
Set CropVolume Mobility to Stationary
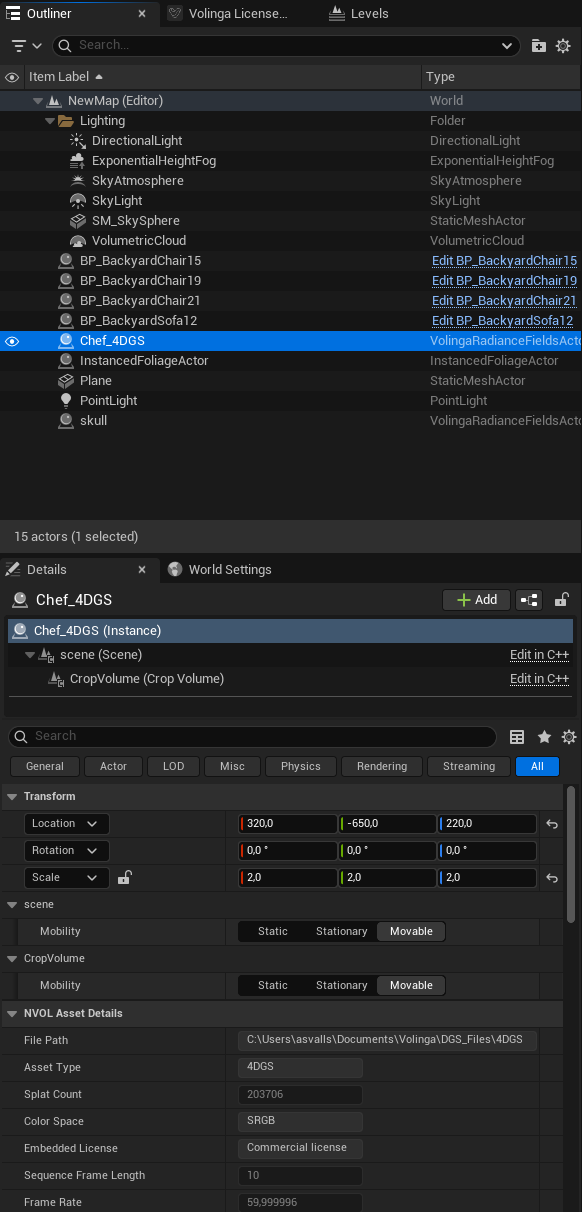[341, 986]
